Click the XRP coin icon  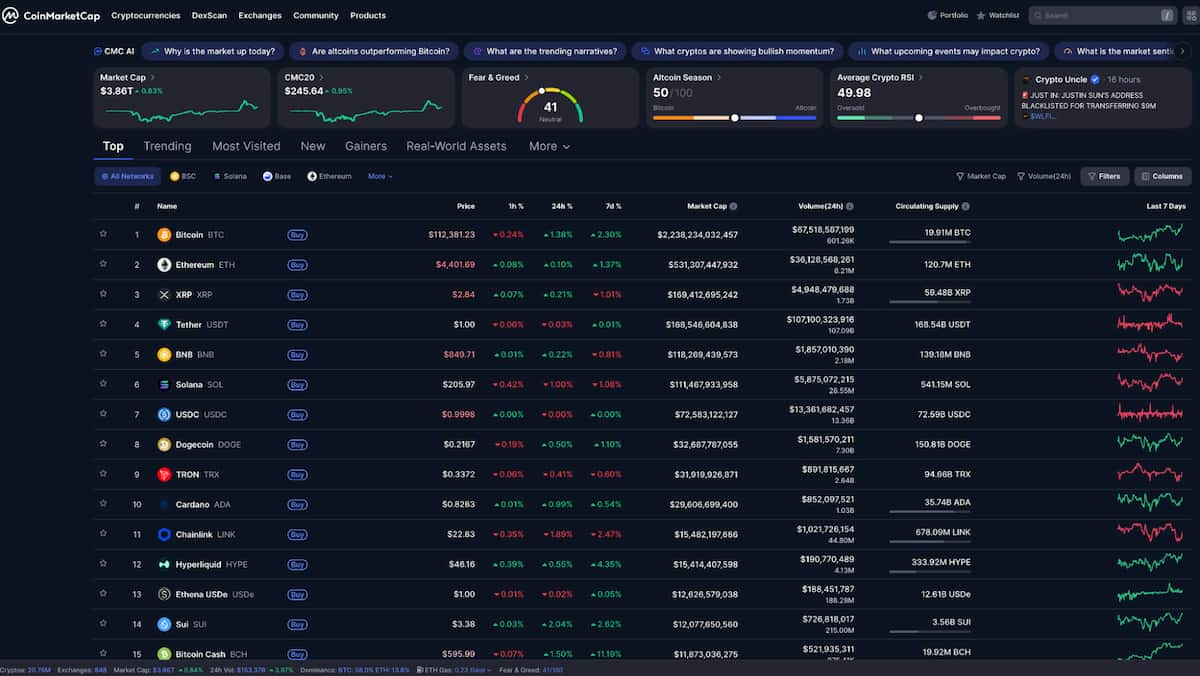(x=164, y=295)
